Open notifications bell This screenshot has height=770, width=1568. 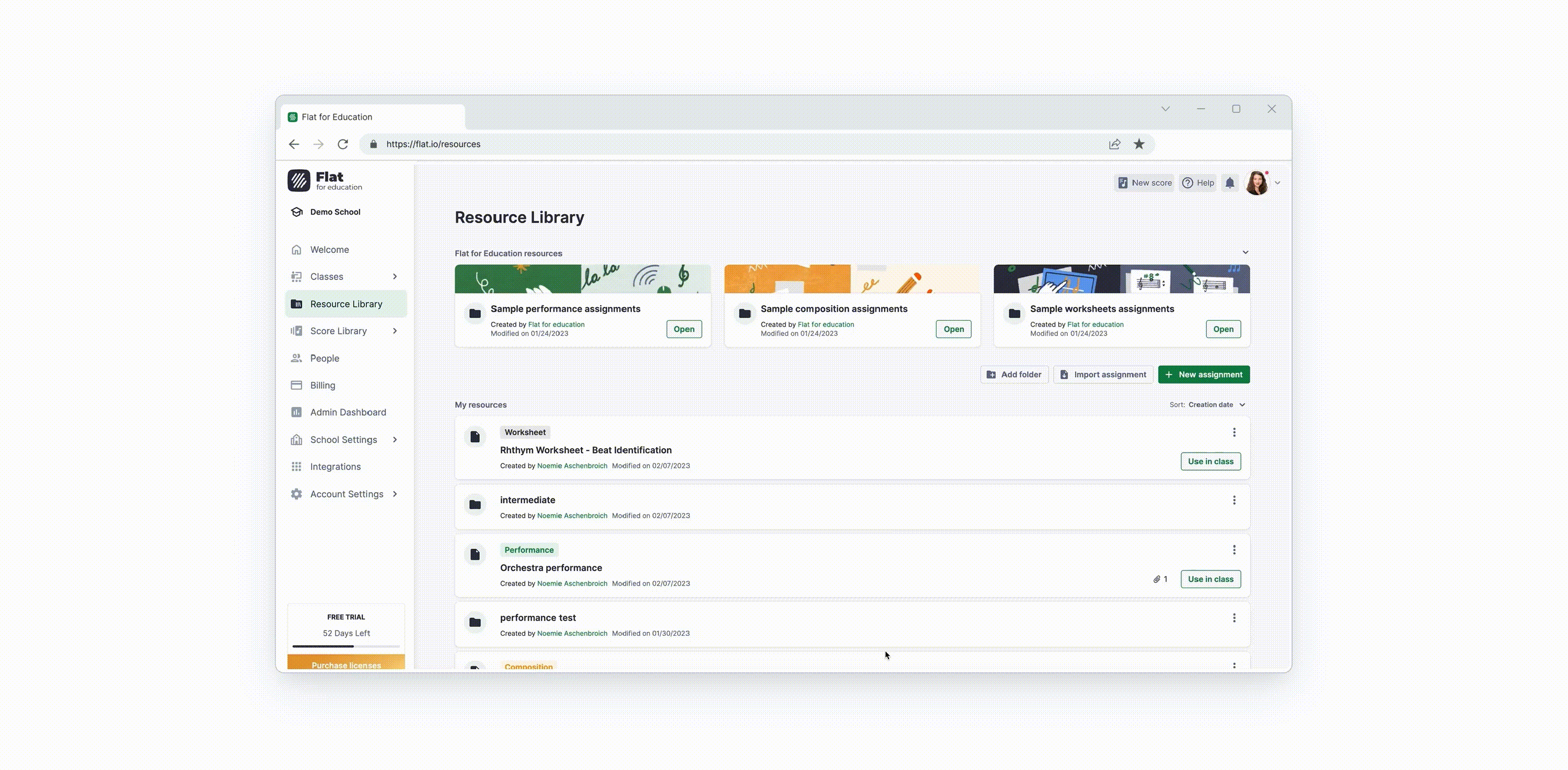[1229, 182]
